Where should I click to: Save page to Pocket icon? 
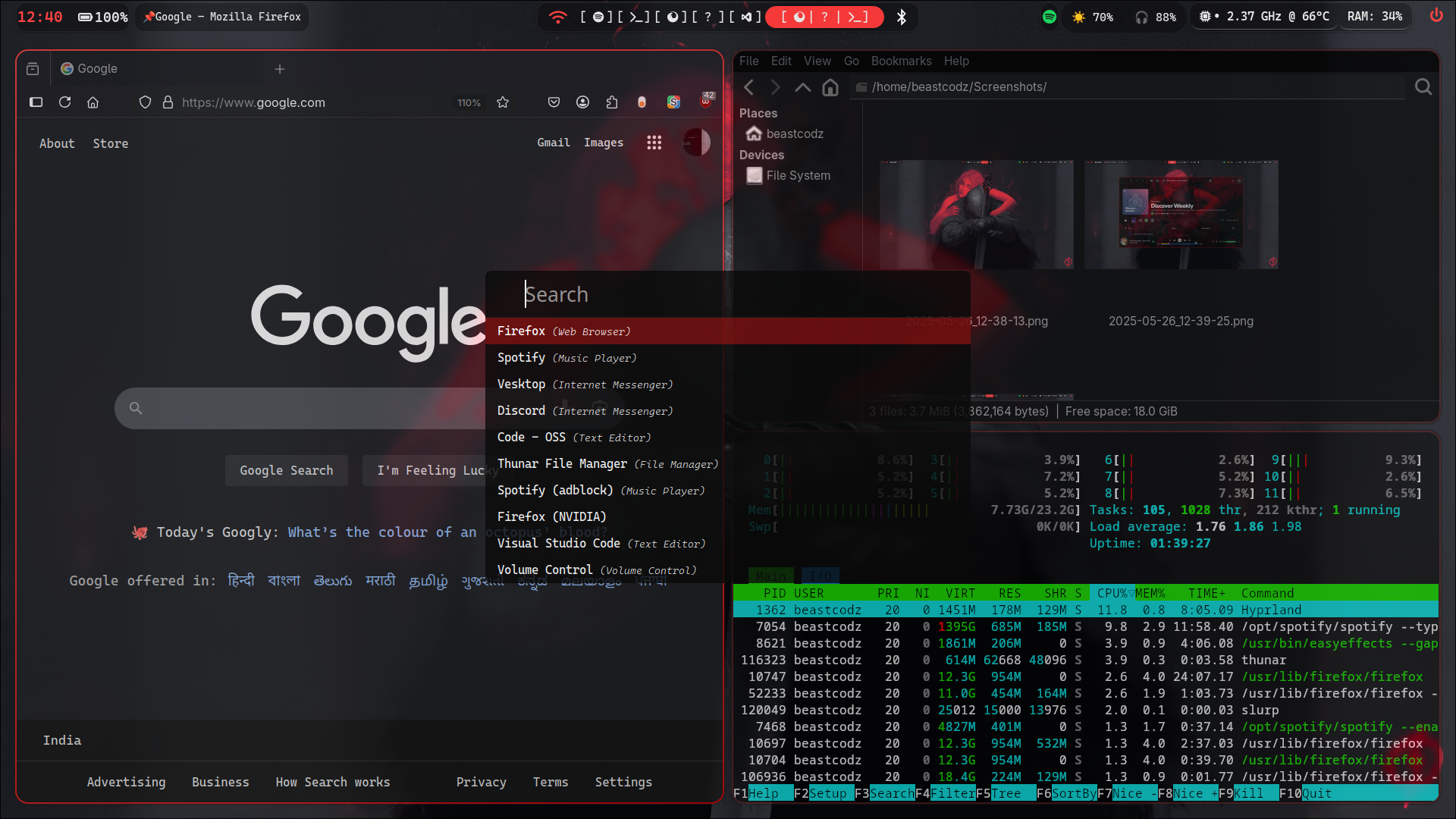point(554,102)
